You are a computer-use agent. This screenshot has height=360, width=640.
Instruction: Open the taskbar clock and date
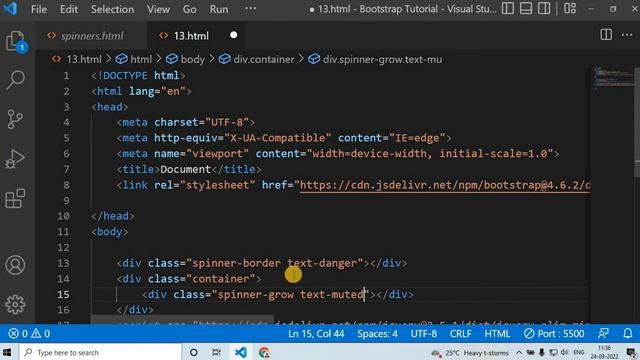[x=604, y=352]
